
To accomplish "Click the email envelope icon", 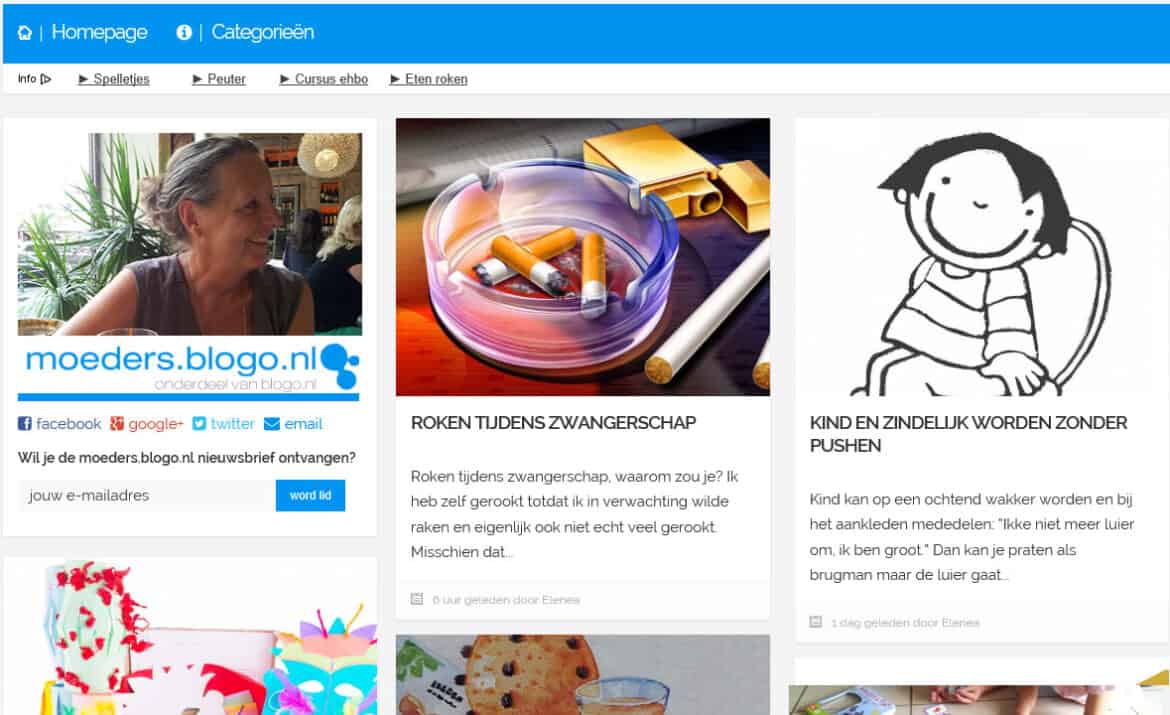I will 272,424.
